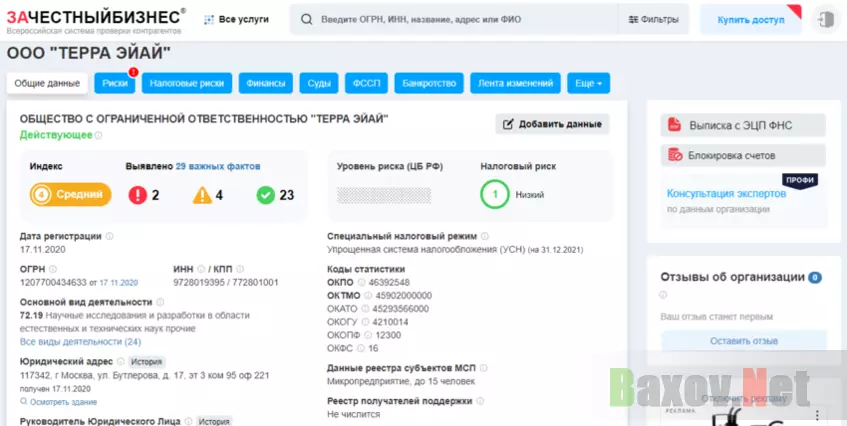
Task: Open Выписка с ЭЦП ФНС
Action: 743,125
